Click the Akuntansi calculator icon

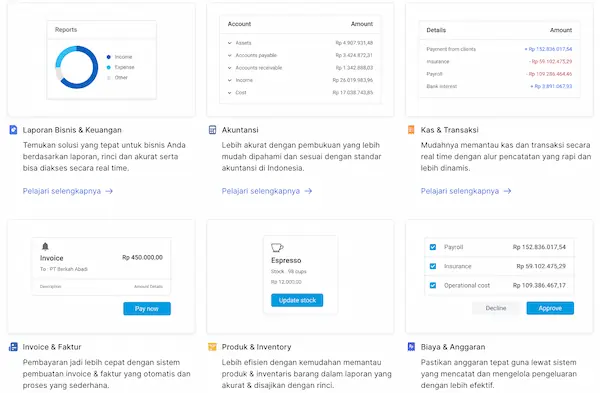[212, 130]
